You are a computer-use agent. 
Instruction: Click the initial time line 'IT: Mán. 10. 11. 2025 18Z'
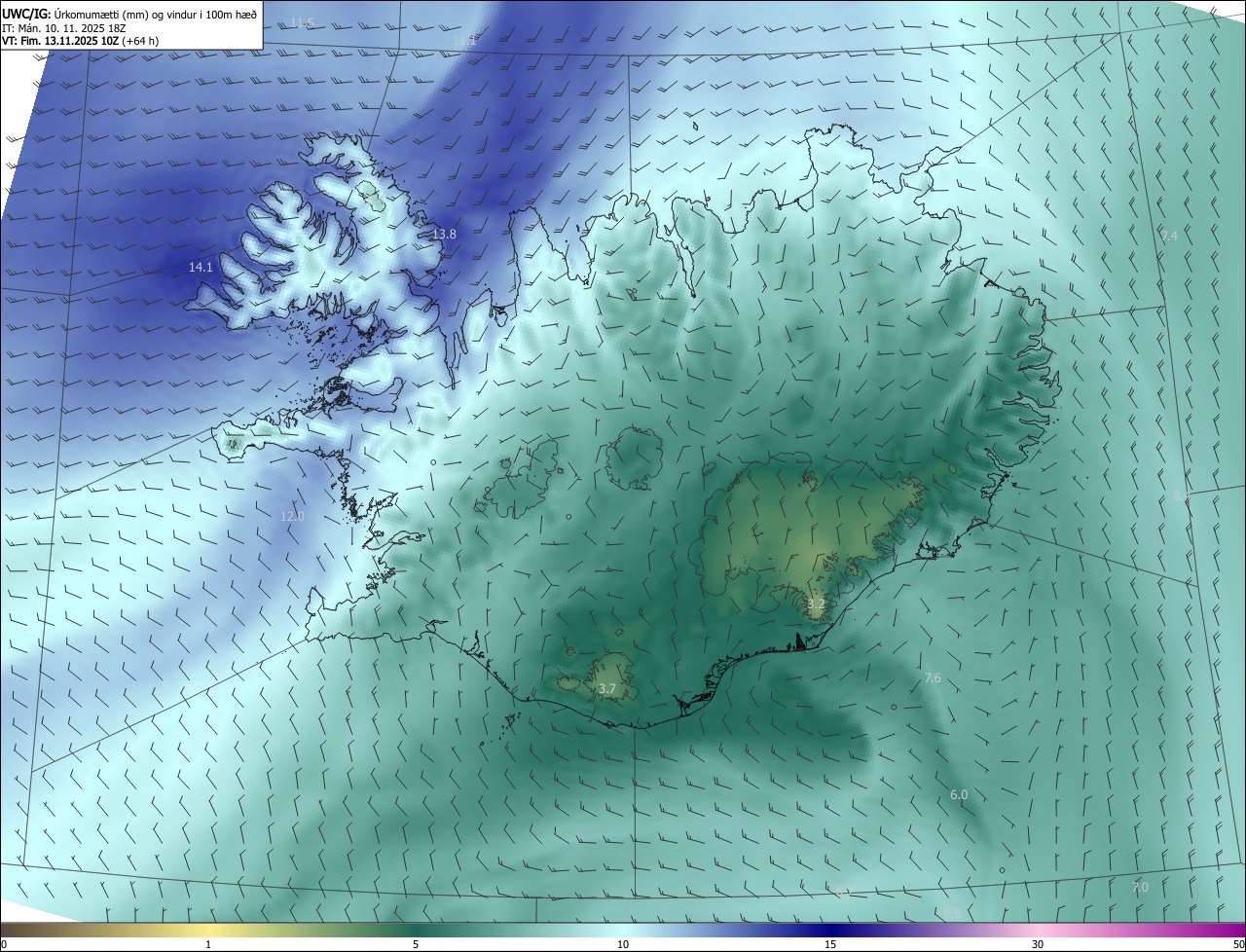point(63,28)
